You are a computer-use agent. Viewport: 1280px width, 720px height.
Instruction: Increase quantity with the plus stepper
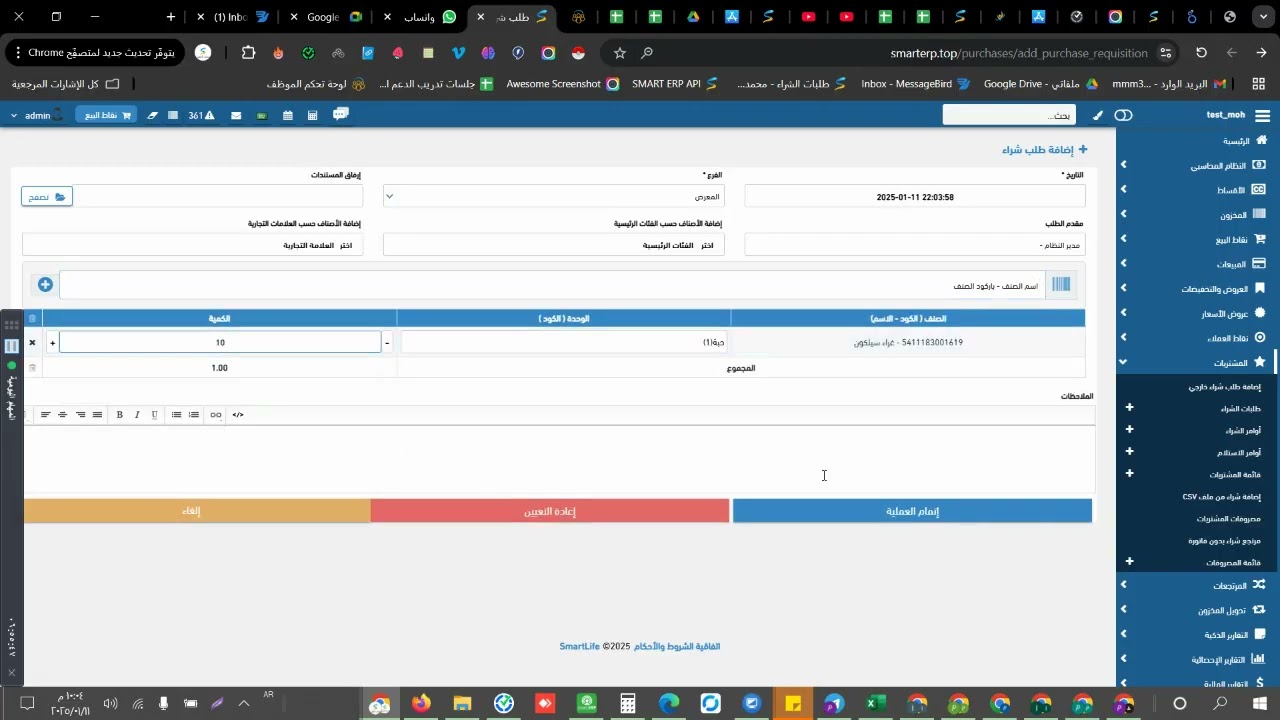[x=52, y=343]
